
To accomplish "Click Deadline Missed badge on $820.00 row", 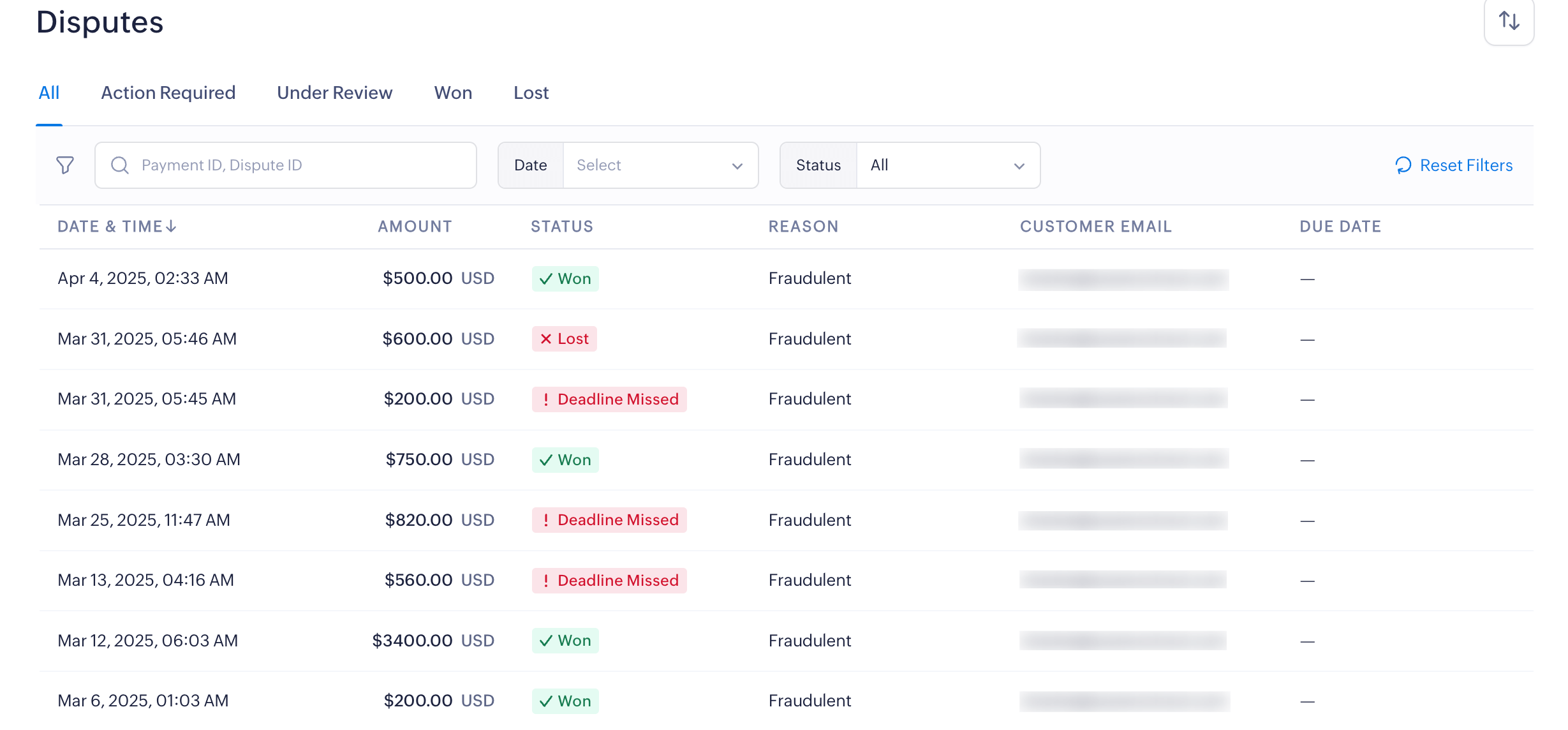I will tap(609, 520).
